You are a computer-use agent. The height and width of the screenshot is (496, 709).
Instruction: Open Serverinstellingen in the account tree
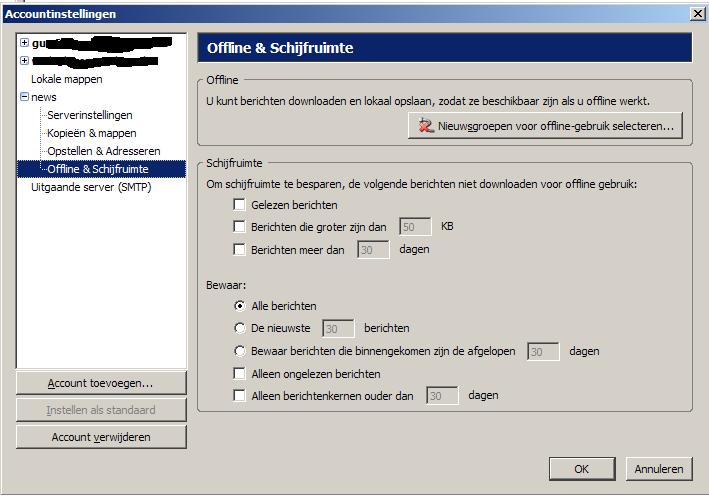(x=90, y=115)
